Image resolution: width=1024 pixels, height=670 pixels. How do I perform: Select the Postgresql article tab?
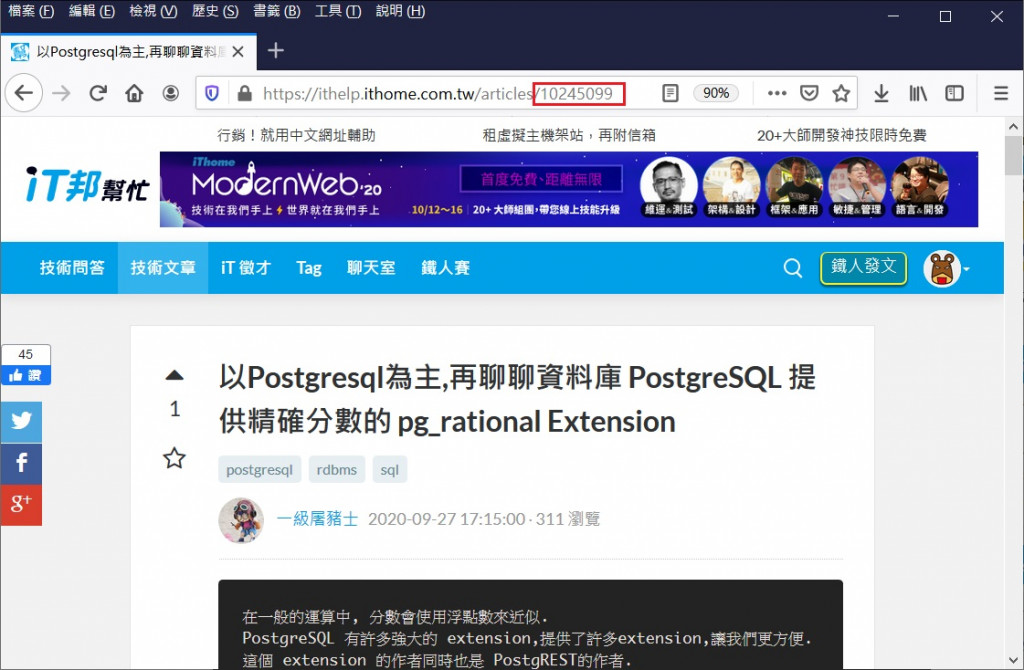point(129,52)
